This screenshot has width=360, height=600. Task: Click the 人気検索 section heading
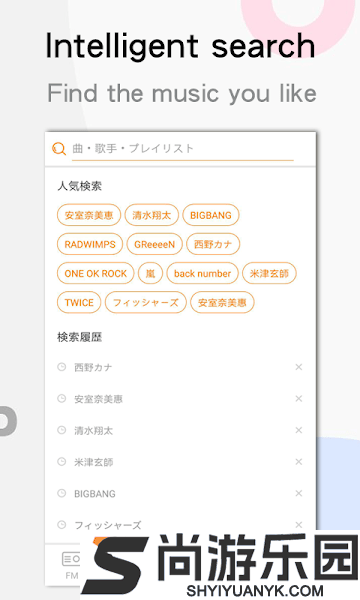(x=79, y=186)
